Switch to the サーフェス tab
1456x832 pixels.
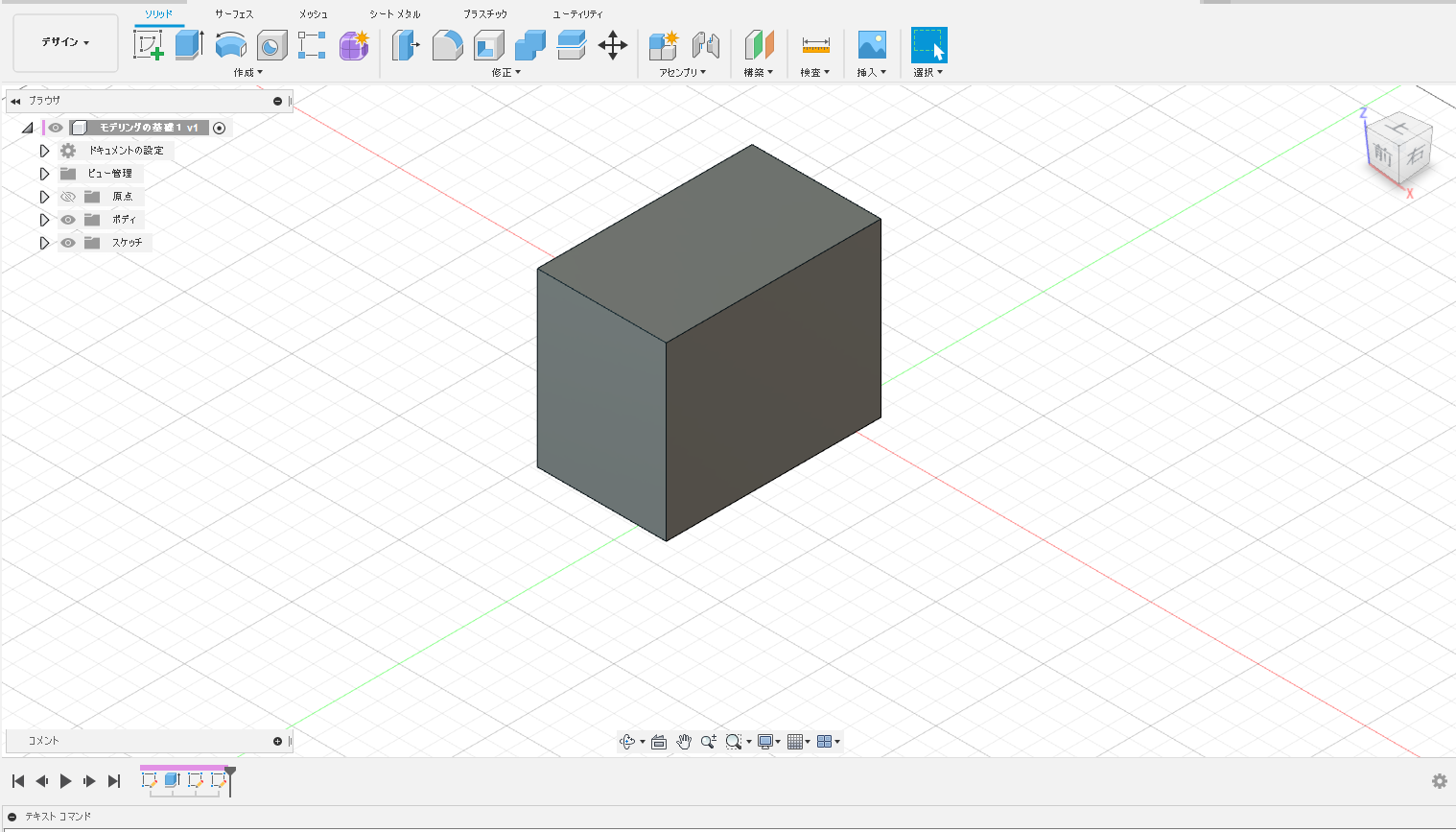coord(234,14)
